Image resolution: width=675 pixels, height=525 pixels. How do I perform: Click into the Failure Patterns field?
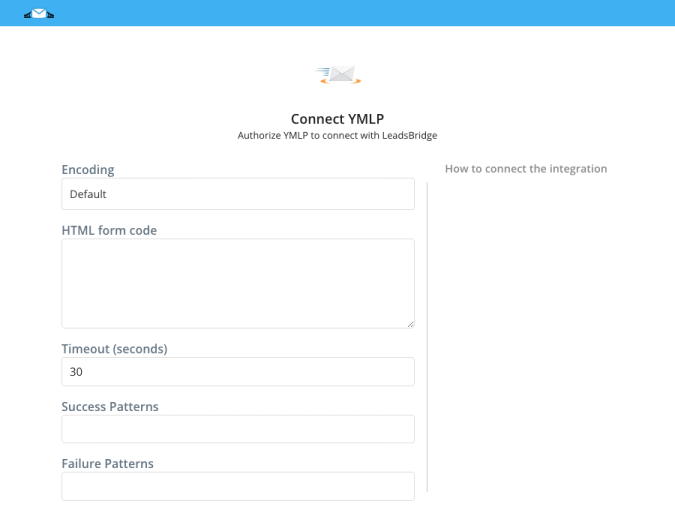pos(238,486)
